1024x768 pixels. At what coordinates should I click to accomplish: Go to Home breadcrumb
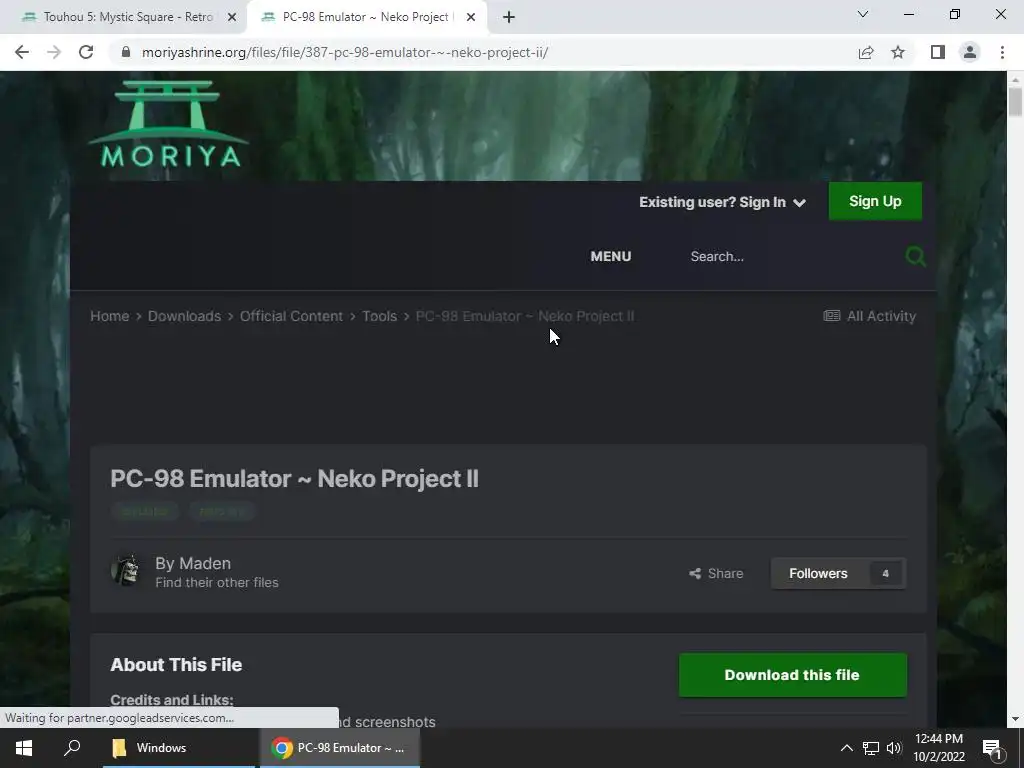pyautogui.click(x=110, y=316)
